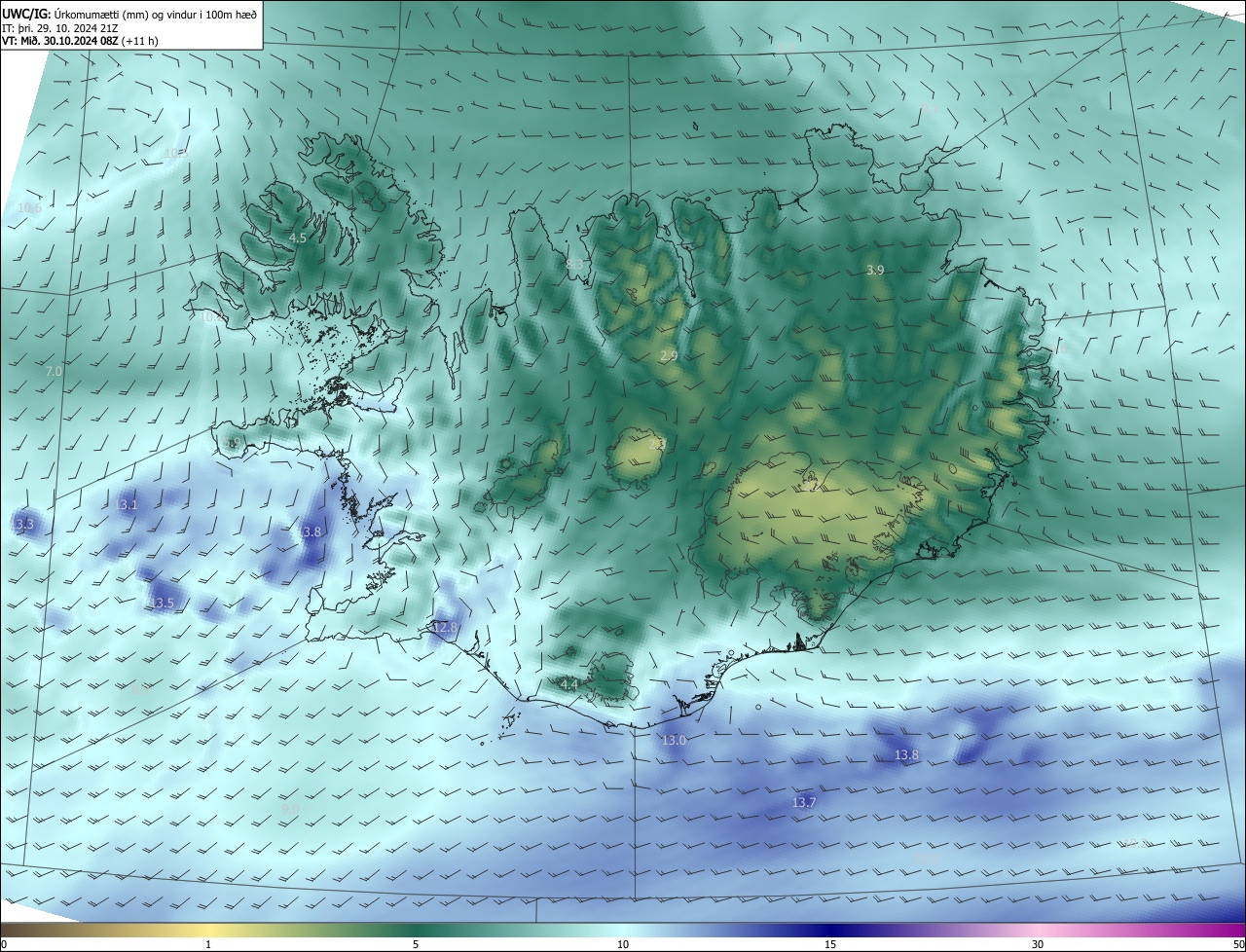The image size is (1246, 952).
Task: Click the 10.5 value on the map
Action: (x=175, y=153)
